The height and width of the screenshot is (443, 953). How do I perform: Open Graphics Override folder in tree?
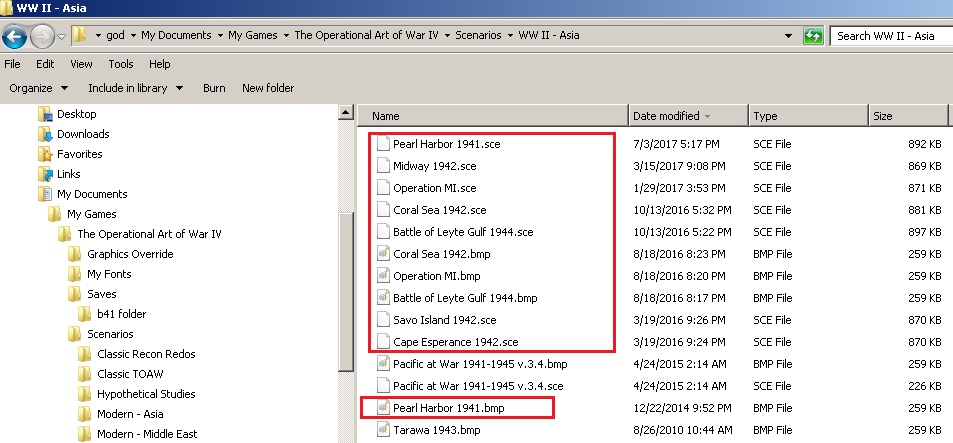[x=130, y=254]
